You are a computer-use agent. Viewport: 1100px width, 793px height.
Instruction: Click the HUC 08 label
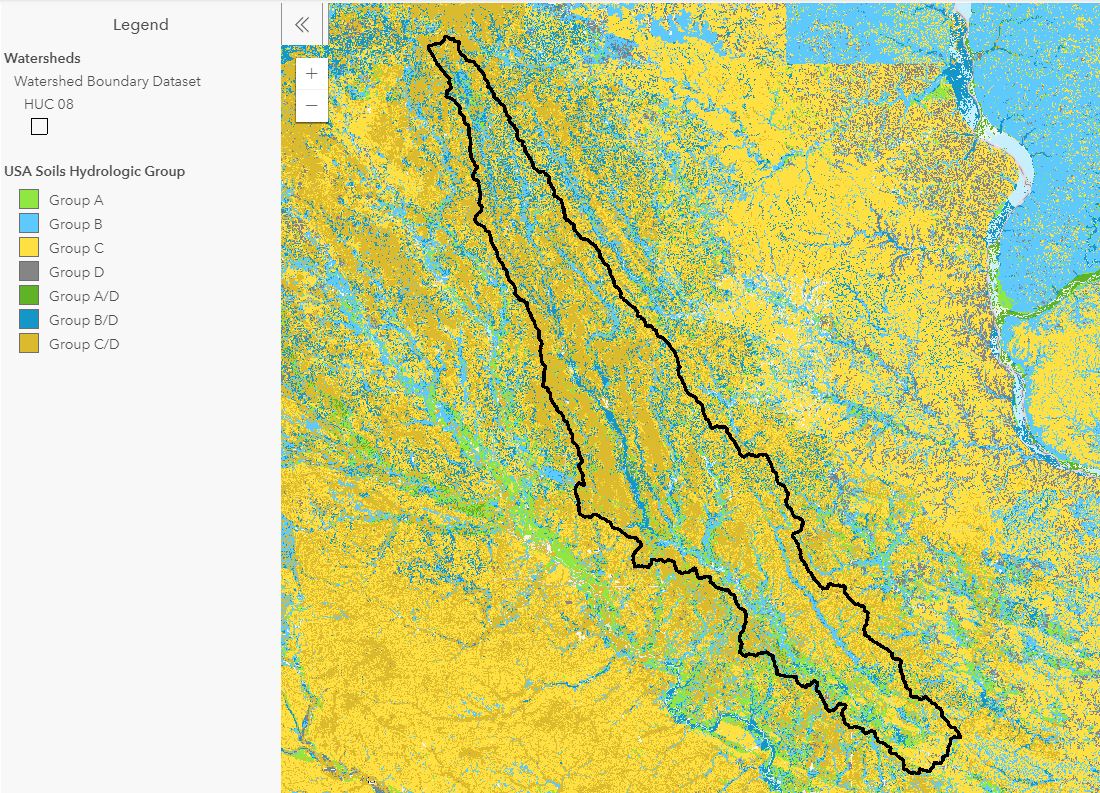coord(48,104)
